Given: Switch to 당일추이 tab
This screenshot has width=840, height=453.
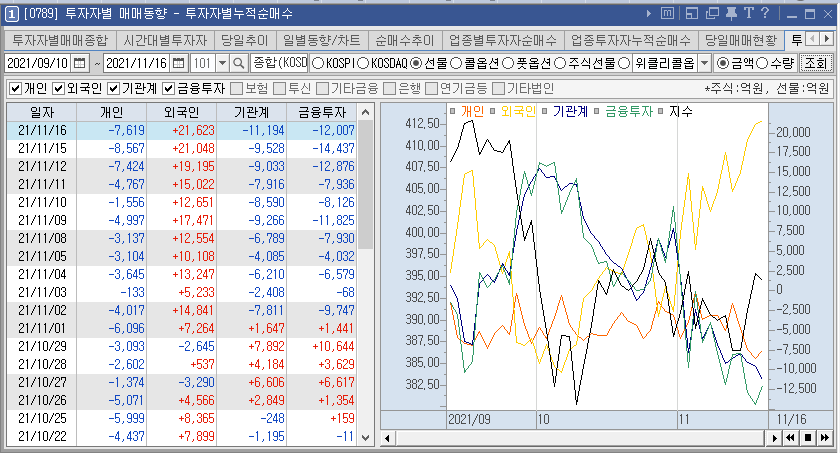Looking at the screenshot, I should point(245,40).
